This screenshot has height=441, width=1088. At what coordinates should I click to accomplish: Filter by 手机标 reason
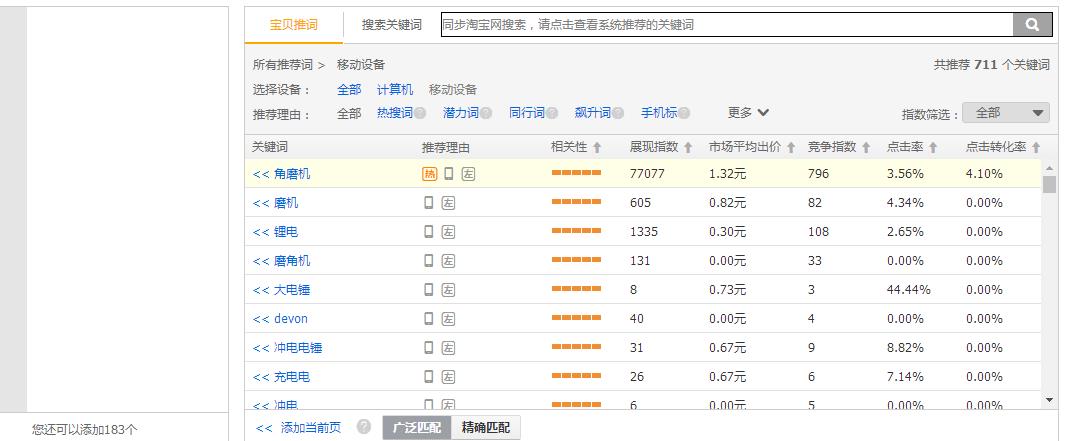pyautogui.click(x=658, y=112)
